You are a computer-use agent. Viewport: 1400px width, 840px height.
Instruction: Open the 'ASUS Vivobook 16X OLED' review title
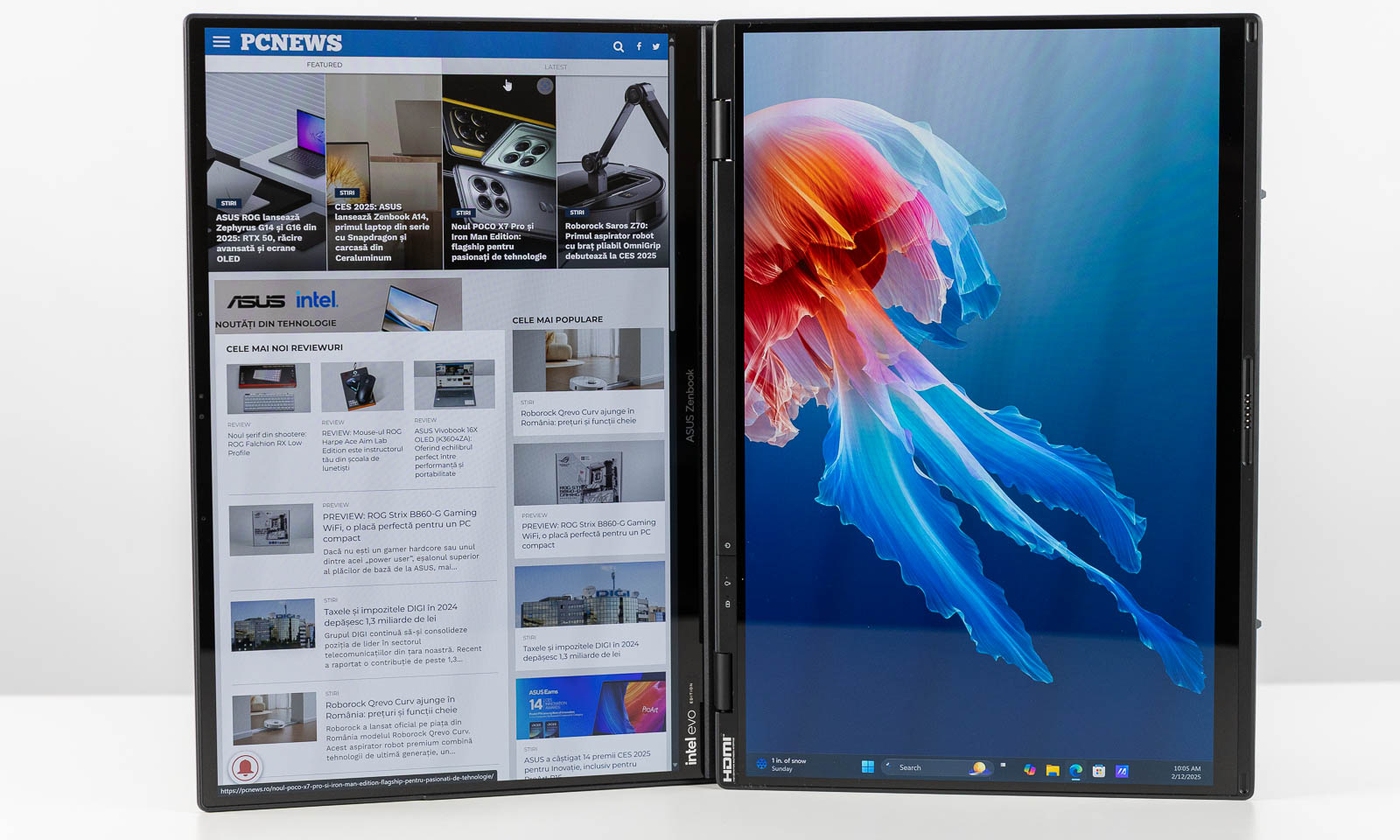pyautogui.click(x=446, y=451)
